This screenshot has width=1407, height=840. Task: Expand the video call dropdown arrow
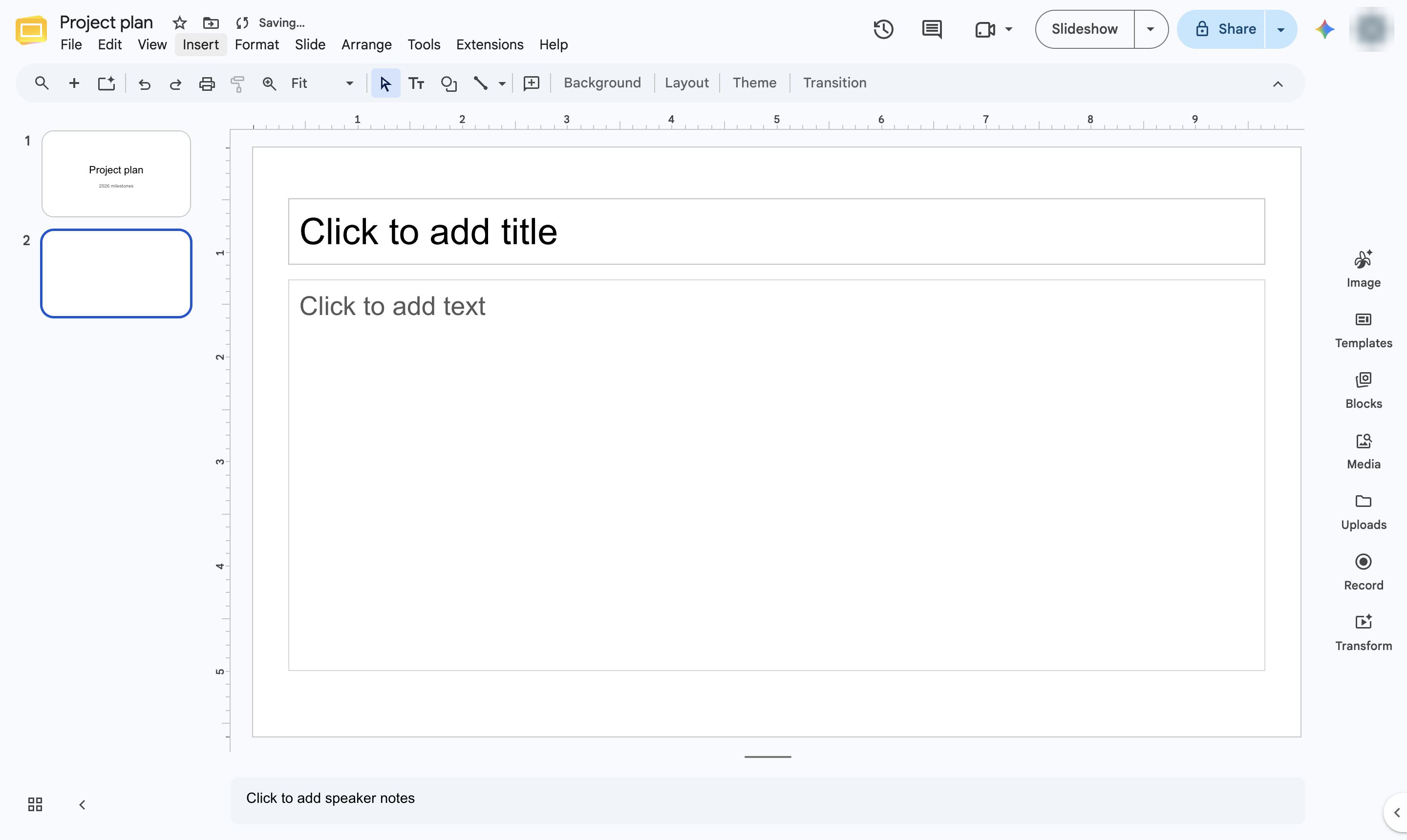pos(1009,29)
